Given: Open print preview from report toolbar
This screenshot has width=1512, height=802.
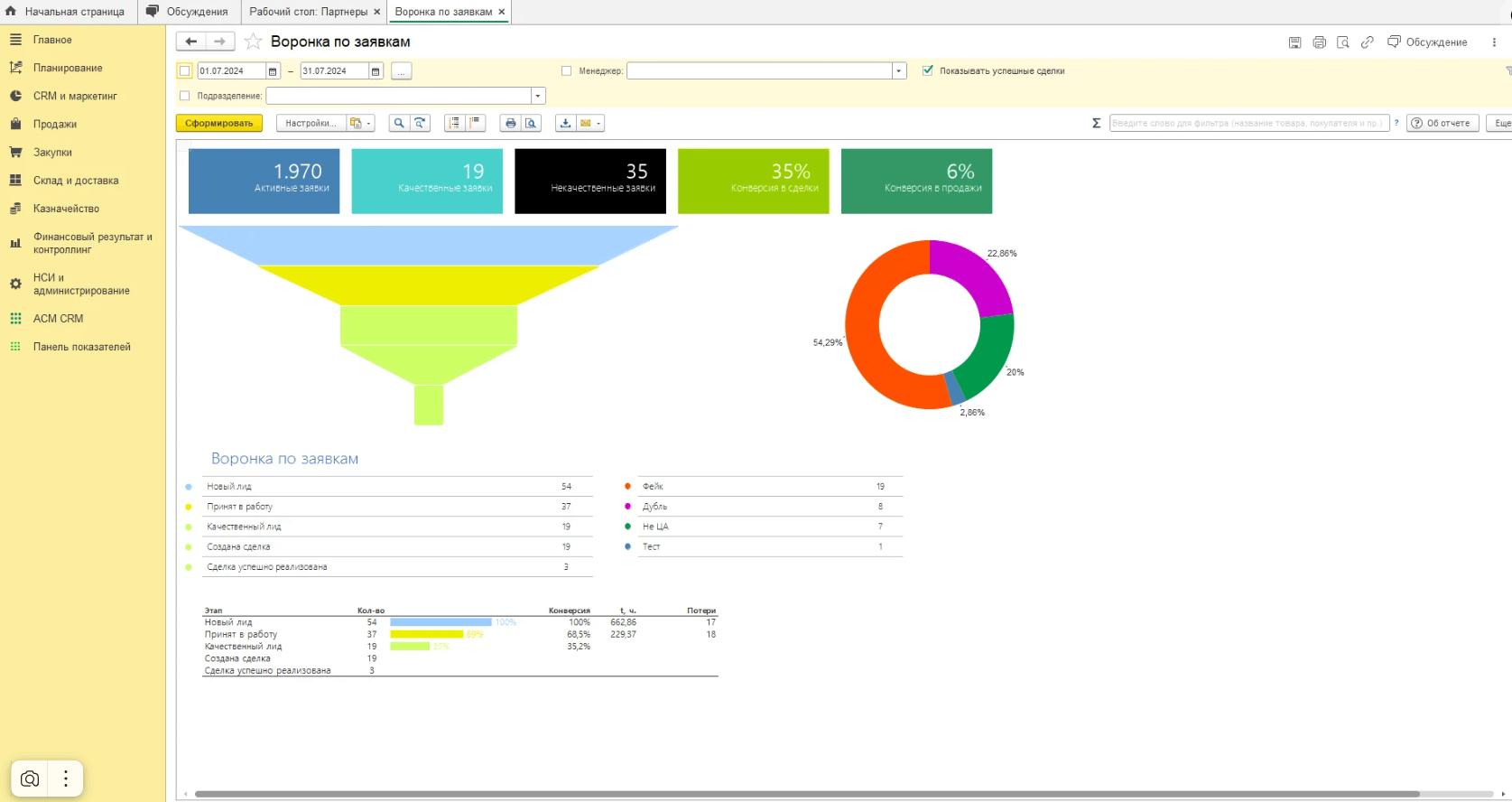Looking at the screenshot, I should pos(532,123).
